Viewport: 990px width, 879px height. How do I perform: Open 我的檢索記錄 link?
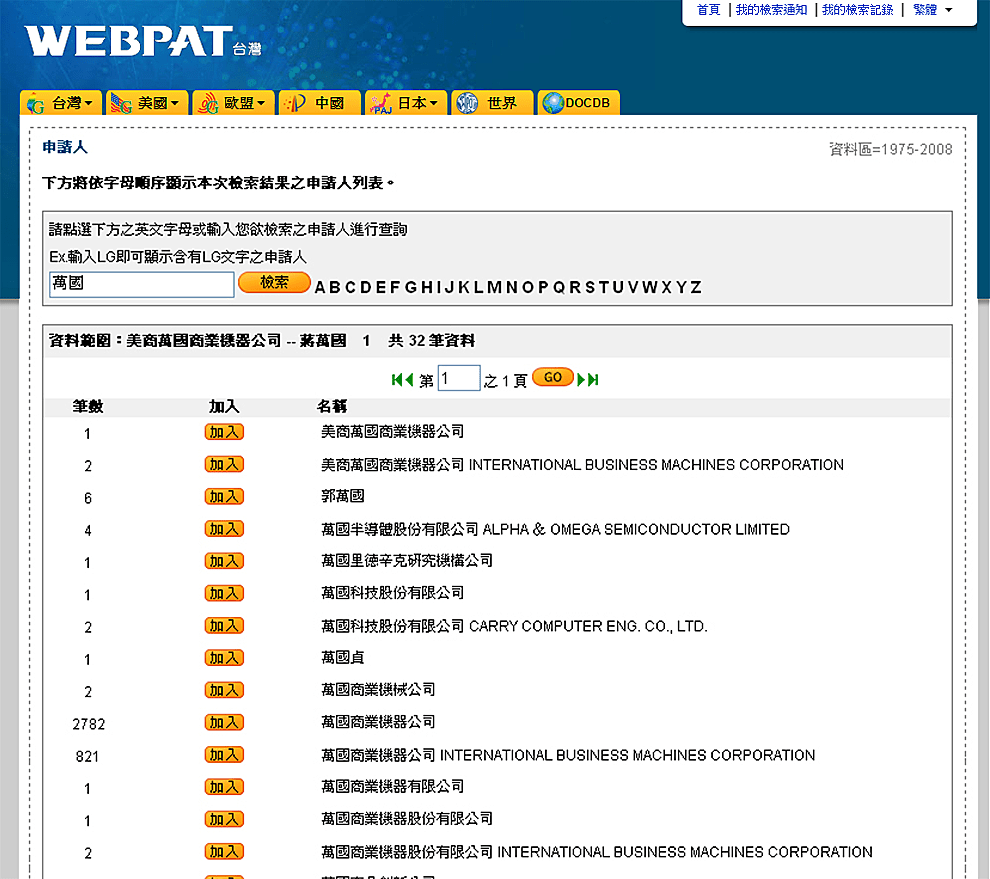(857, 9)
